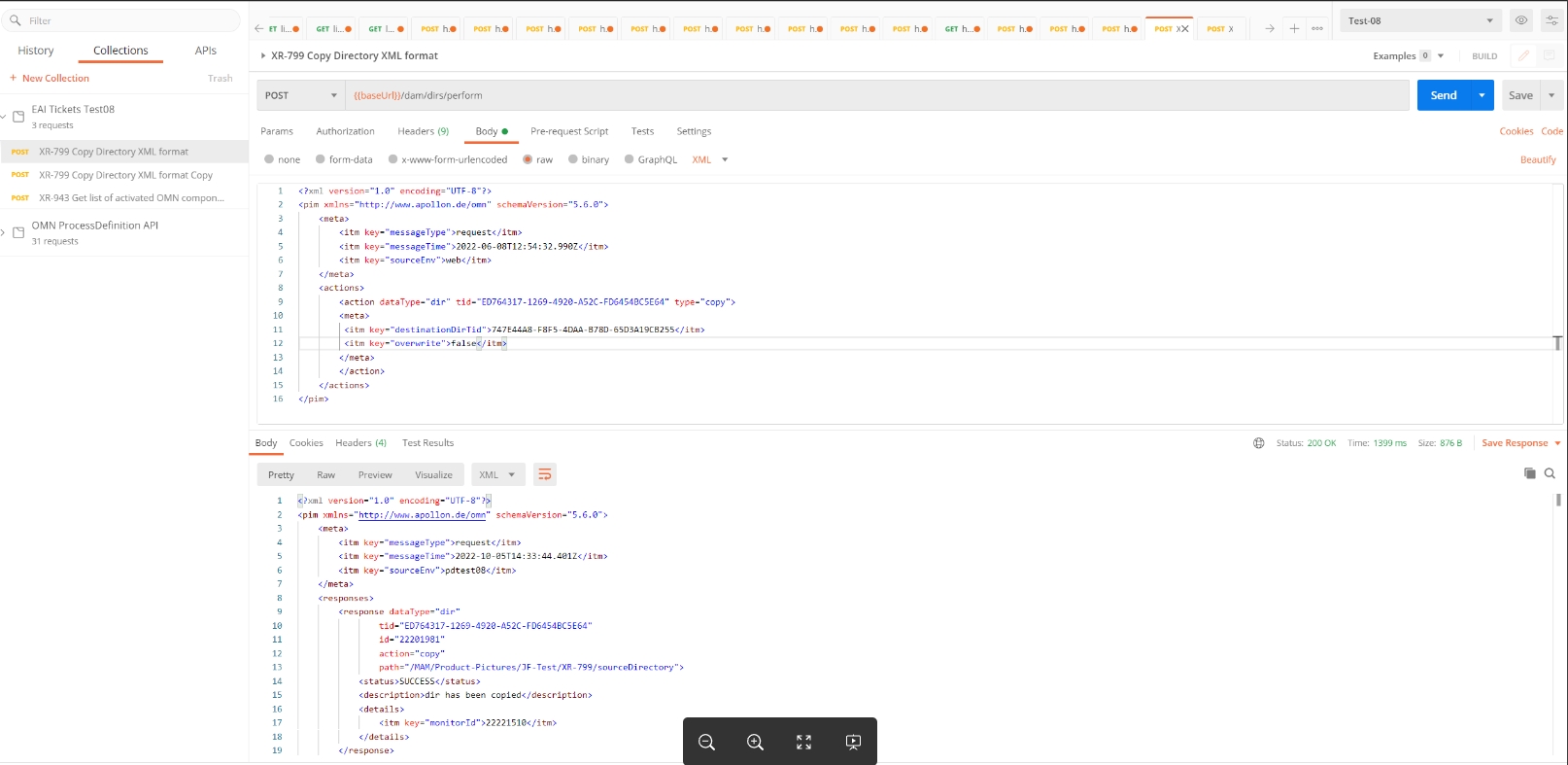
Task: Click the zoom in magnifier icon
Action: point(755,743)
